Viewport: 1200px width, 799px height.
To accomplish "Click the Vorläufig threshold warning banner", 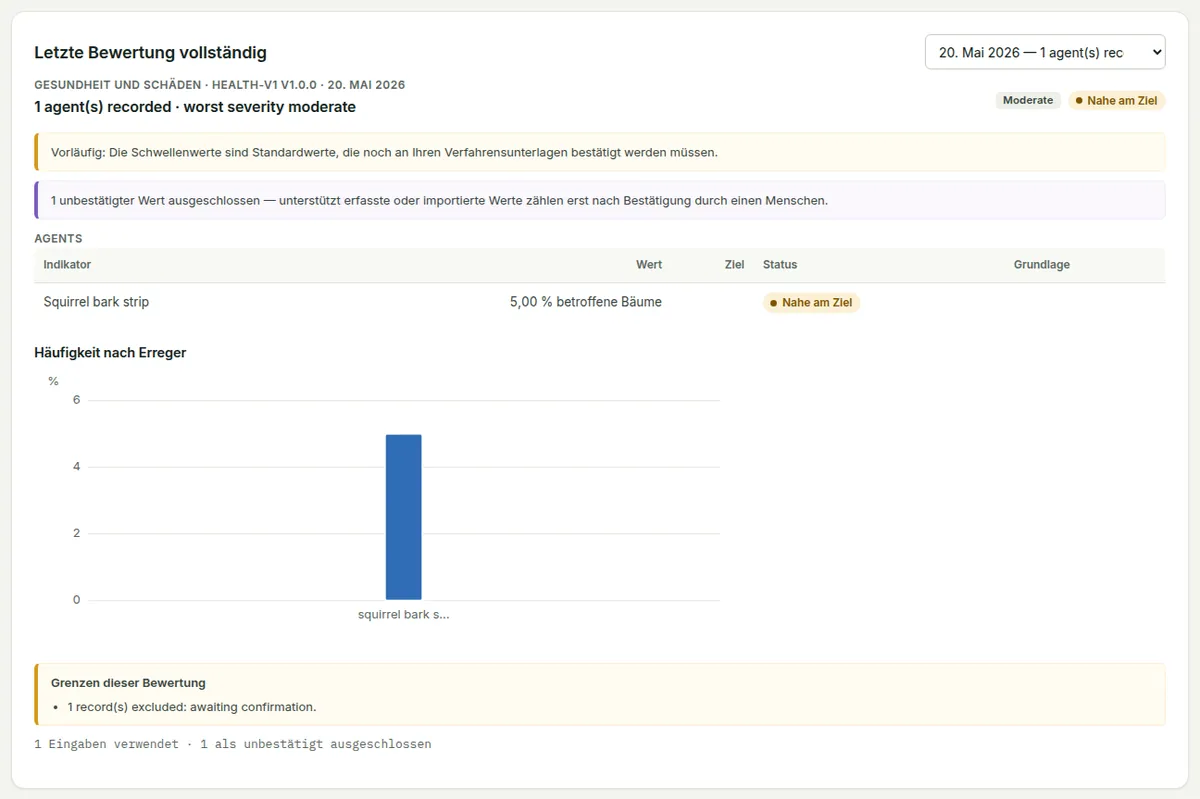I will pos(600,152).
